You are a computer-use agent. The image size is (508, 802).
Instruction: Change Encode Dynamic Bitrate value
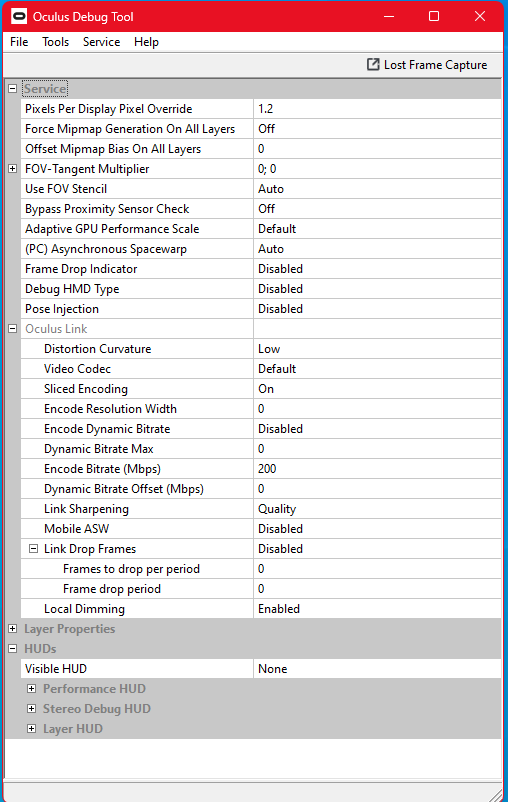pos(377,428)
